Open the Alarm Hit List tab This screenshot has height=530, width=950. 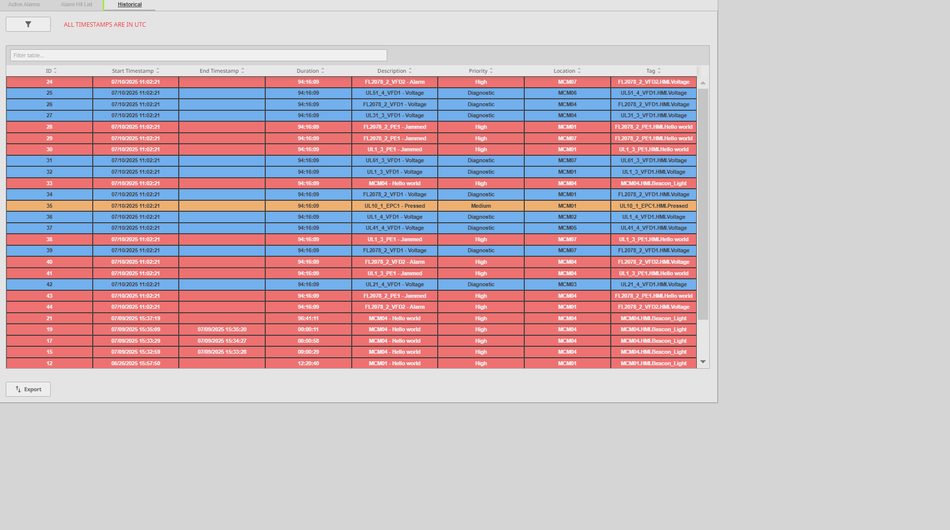tap(76, 5)
